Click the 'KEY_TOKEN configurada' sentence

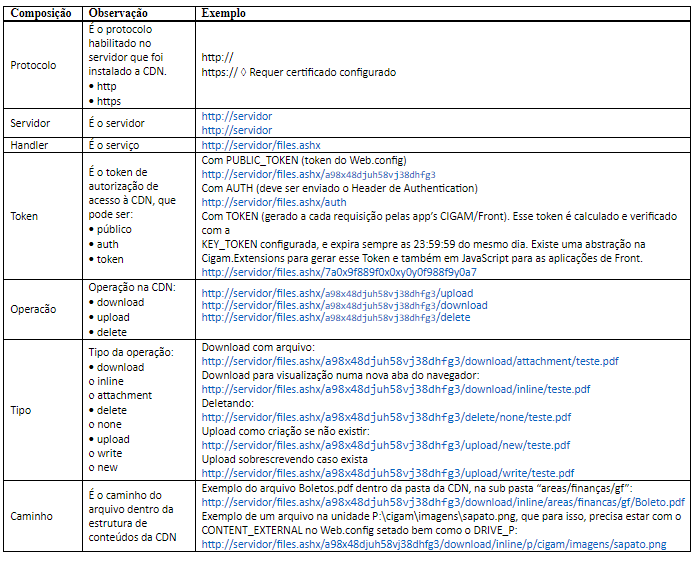424,244
